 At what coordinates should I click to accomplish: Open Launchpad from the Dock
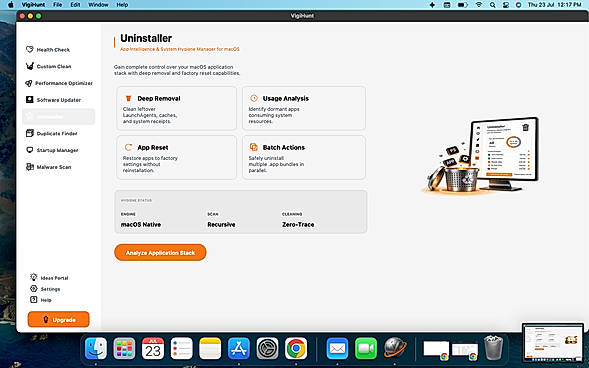[124, 348]
